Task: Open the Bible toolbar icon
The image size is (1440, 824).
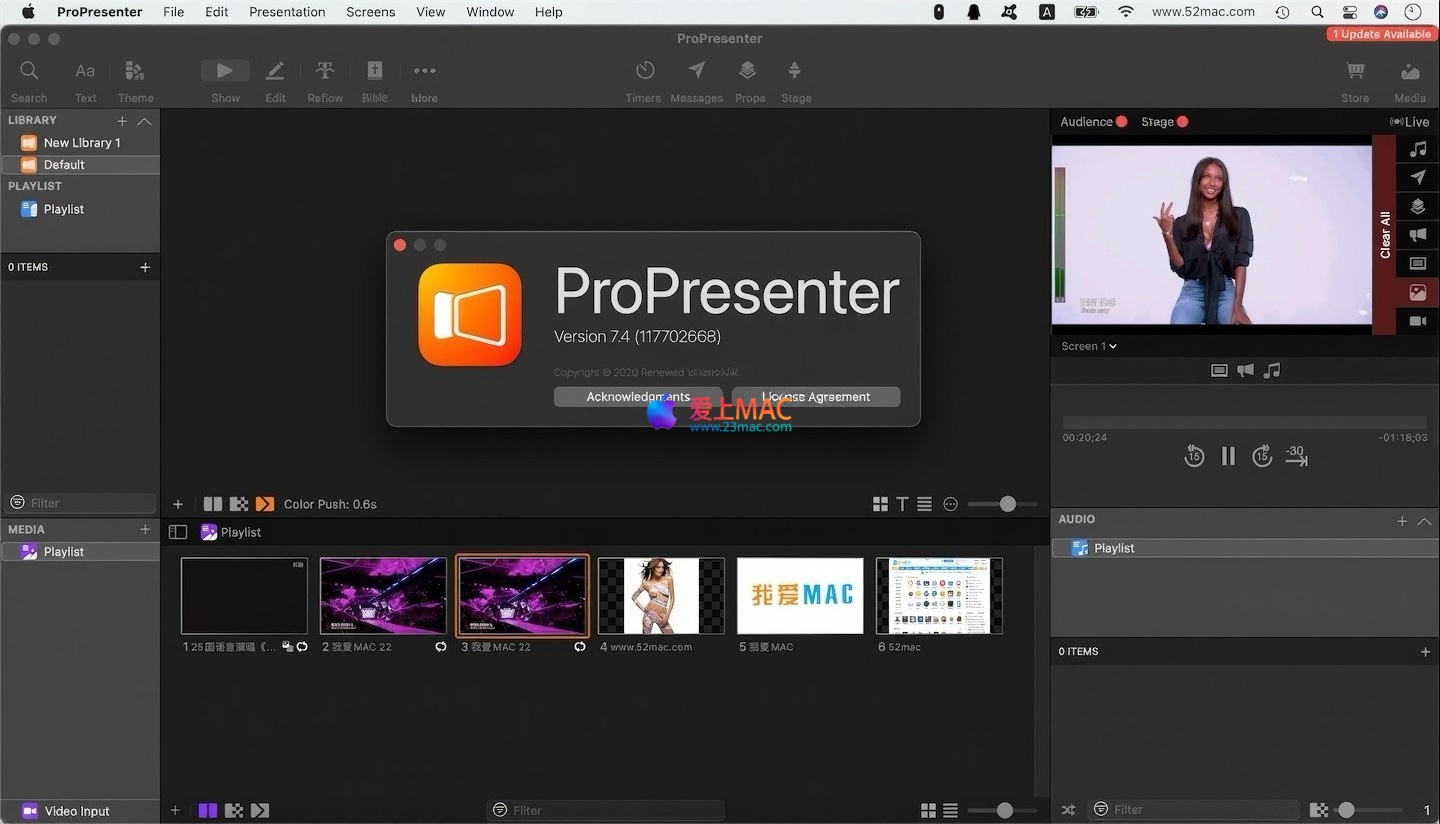Action: [x=375, y=71]
